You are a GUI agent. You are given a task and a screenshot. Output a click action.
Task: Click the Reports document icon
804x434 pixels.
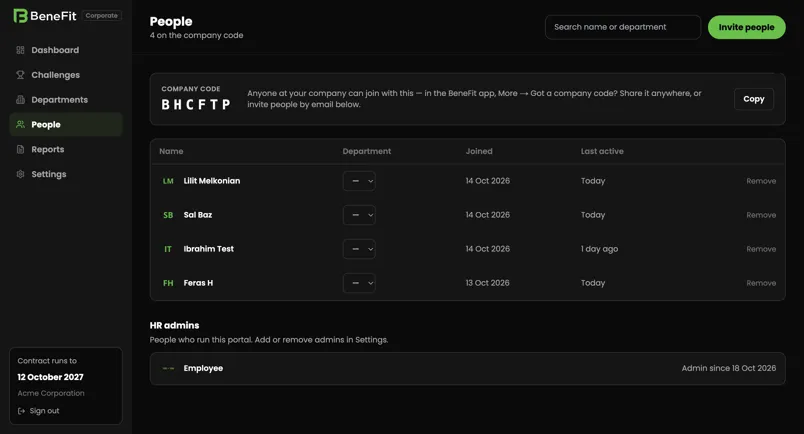tap(21, 149)
